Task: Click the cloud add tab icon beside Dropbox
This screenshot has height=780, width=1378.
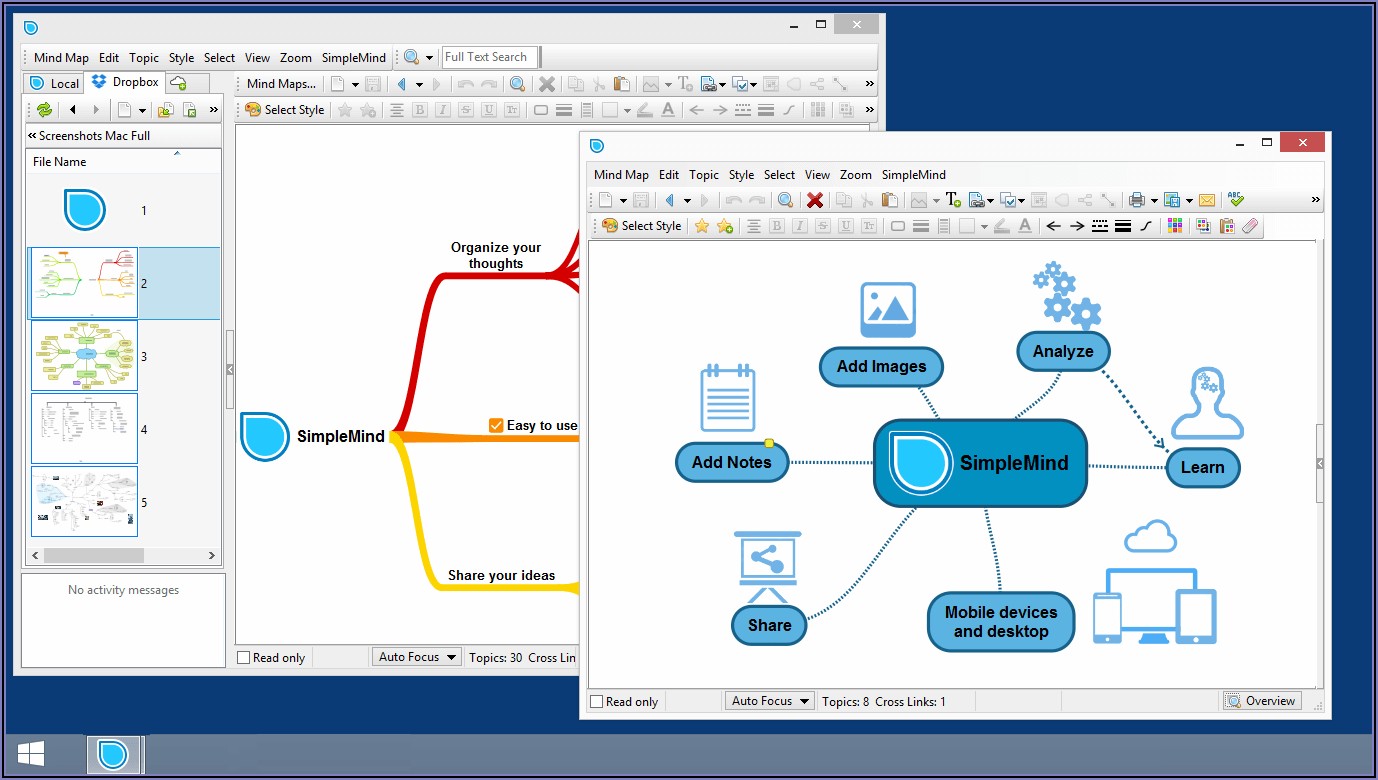Action: point(179,82)
